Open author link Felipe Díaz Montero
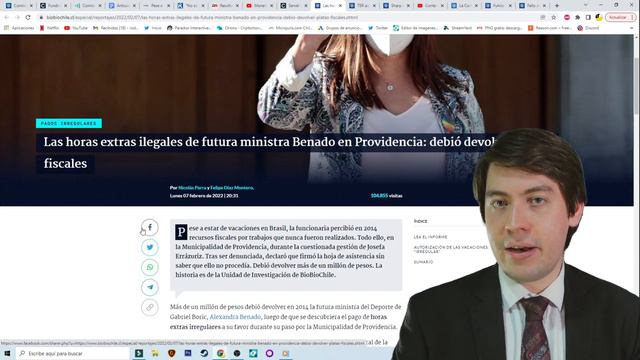The width and height of the screenshot is (640, 360). click(232, 188)
